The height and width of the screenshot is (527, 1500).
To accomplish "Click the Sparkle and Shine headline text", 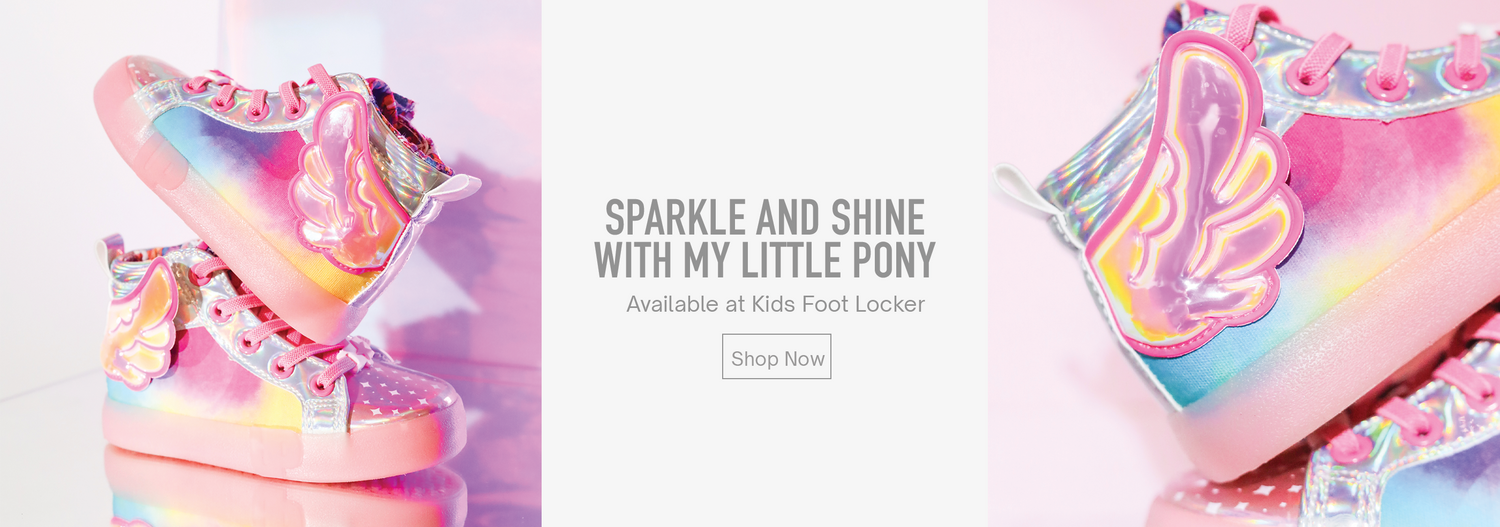I will coord(765,239).
